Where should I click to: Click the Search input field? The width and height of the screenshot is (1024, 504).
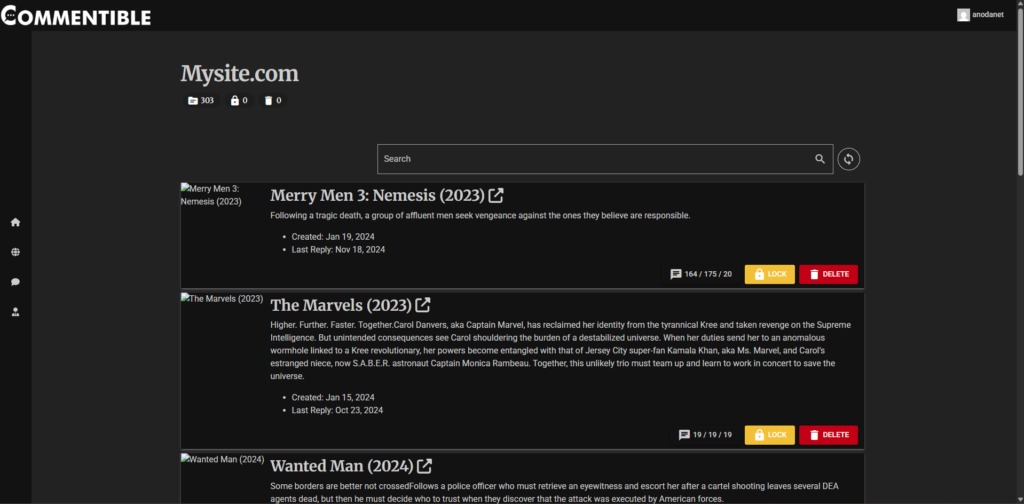click(595, 159)
